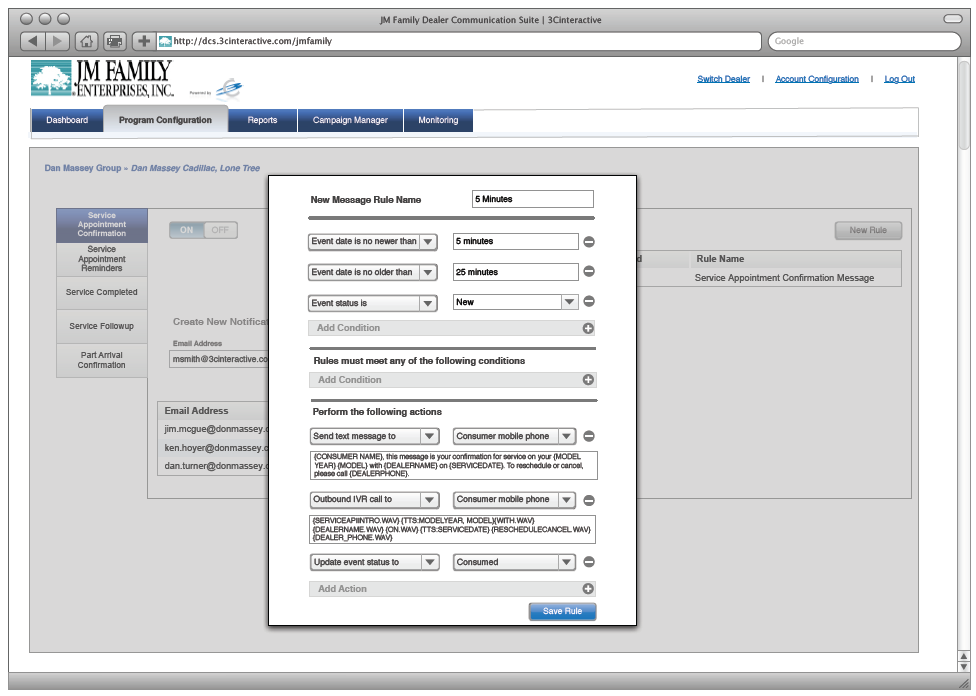Remove the 'Event date is no newer than' condition
Screen dimensions: 976x696
(x=589, y=242)
